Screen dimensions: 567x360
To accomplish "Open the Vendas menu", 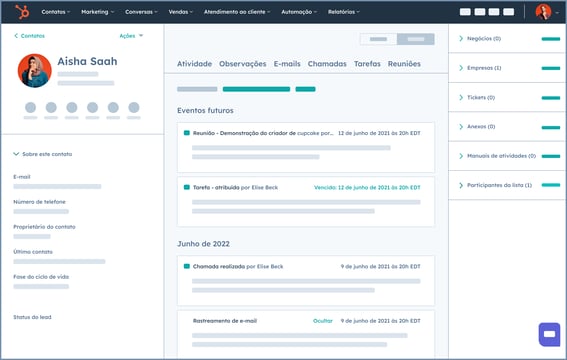I will coord(180,12).
